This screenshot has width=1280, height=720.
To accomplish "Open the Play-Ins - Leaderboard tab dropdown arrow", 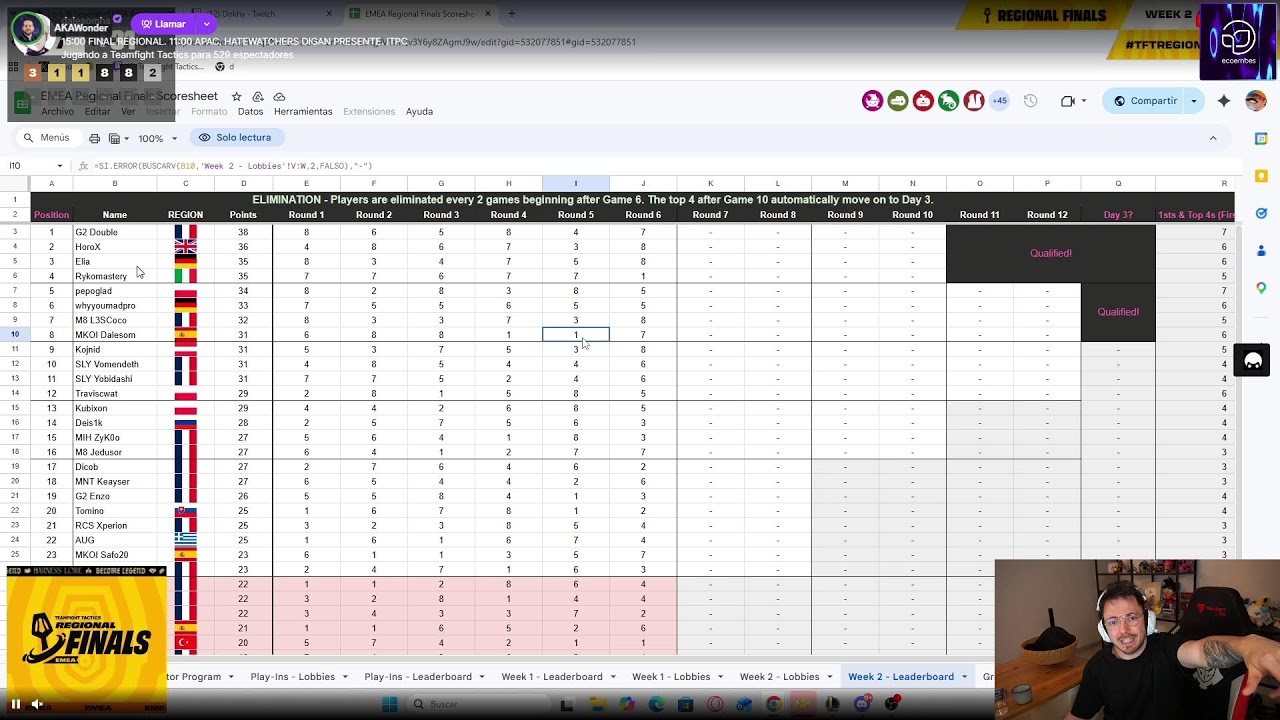I will (x=481, y=677).
